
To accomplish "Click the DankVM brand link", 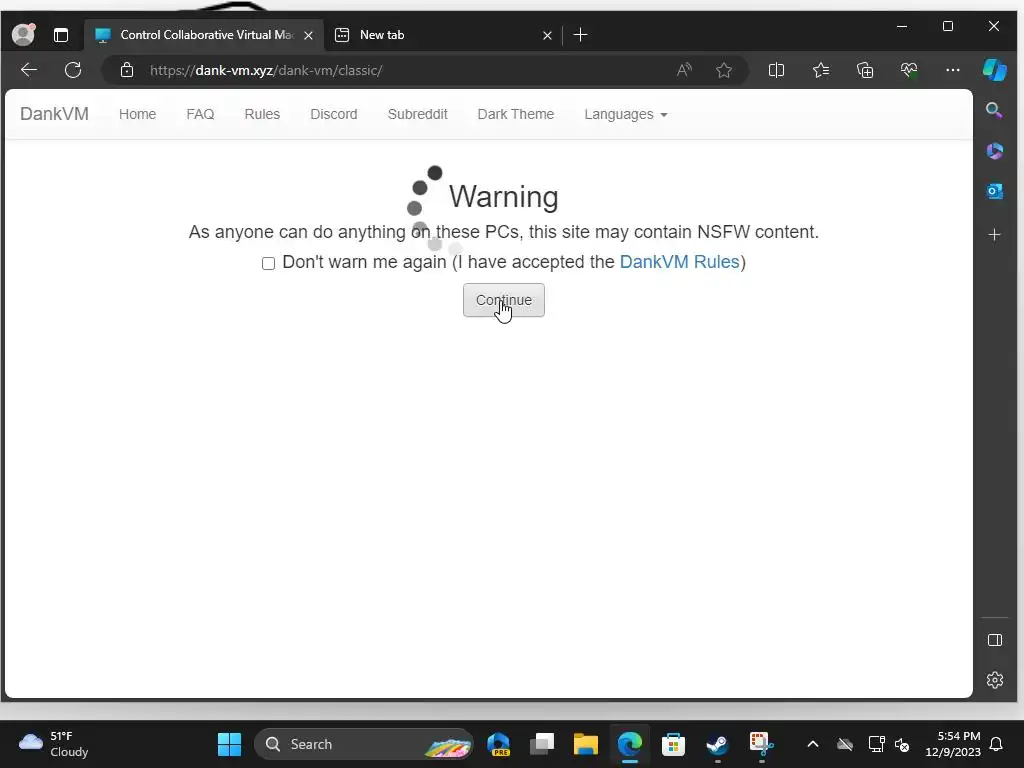I will 54,114.
